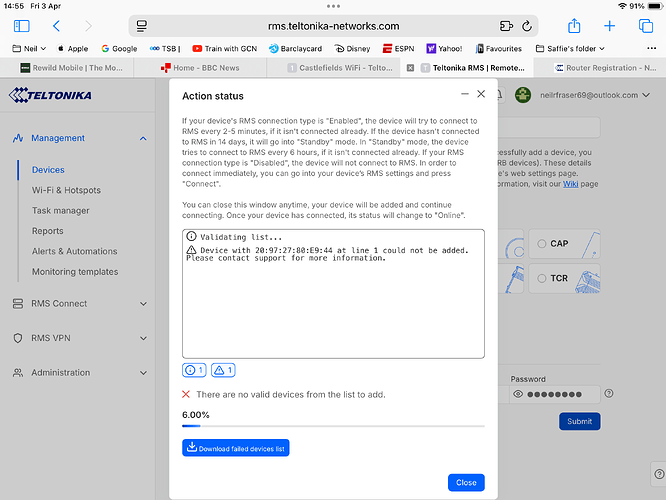The height and width of the screenshot is (500, 666).
Task: Open favourites bar overflow menu
Action: (652, 48)
